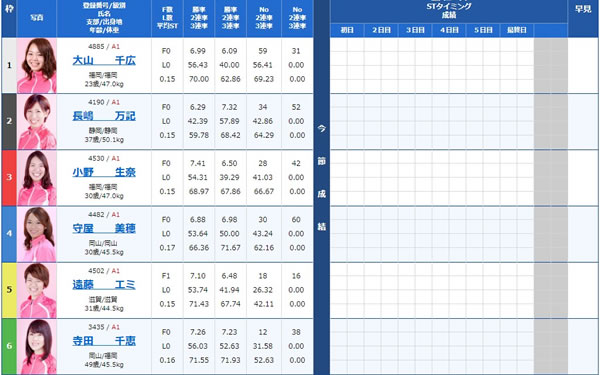The image size is (600, 375).
Task: Click the 31歳/44.5kg text
Action: coord(104,308)
